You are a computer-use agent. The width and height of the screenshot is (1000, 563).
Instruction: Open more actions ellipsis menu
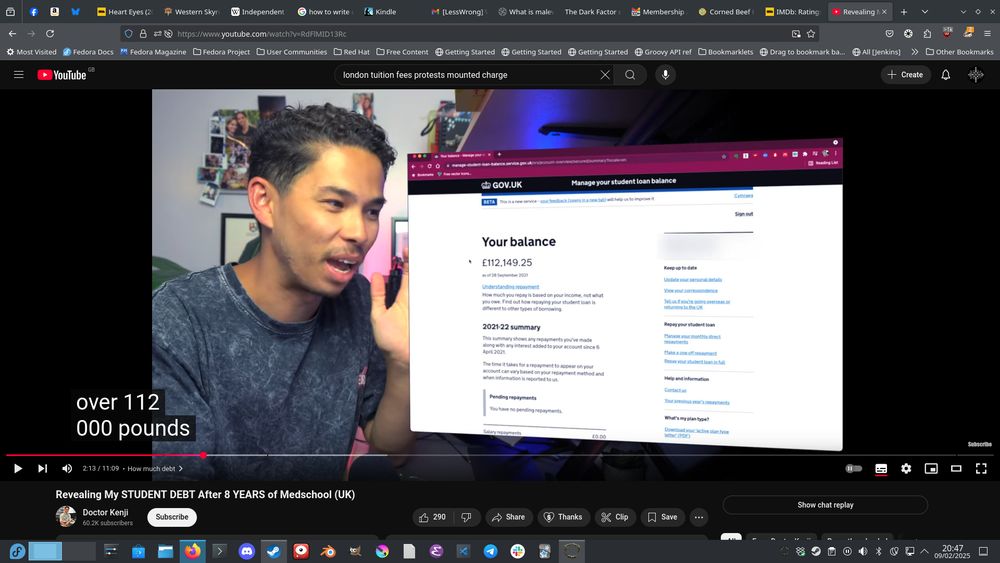(x=699, y=517)
